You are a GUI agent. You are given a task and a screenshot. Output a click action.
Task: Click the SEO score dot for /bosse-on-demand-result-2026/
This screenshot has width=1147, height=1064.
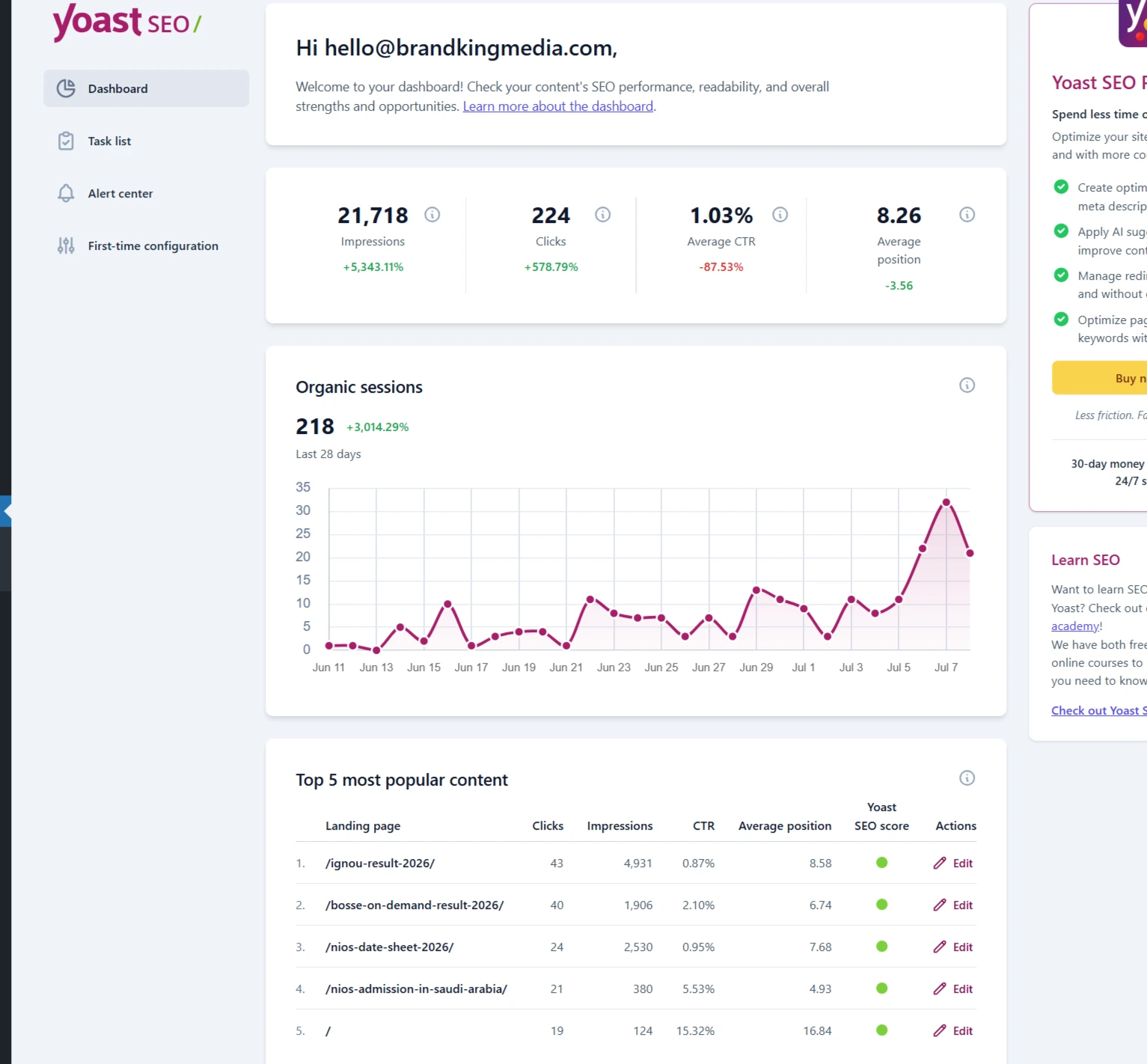click(x=882, y=905)
